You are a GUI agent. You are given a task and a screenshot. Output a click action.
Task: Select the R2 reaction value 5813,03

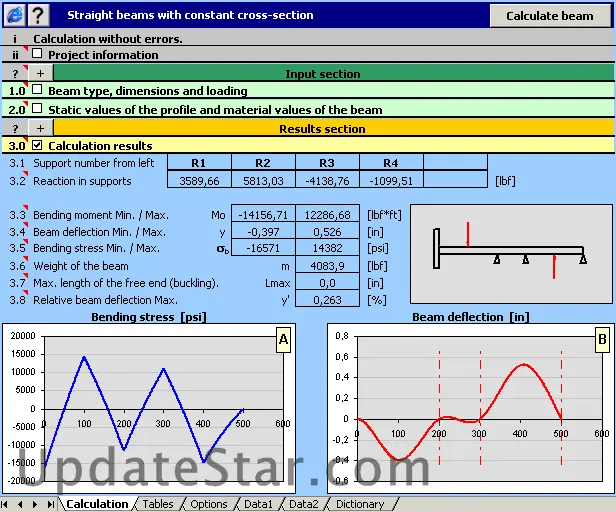(x=263, y=181)
